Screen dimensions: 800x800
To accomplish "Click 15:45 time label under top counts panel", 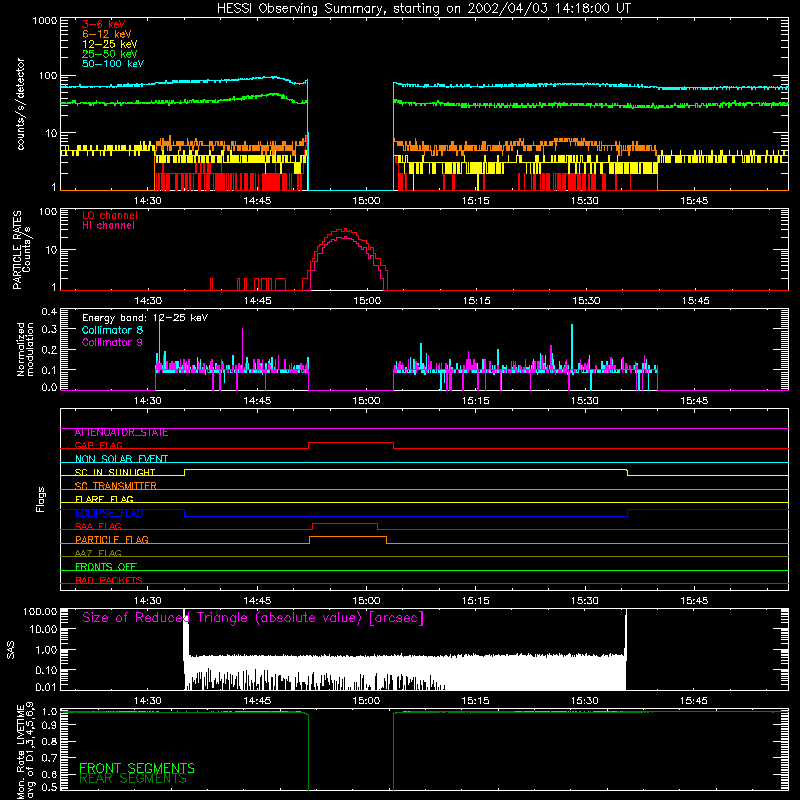I will click(x=694, y=201).
